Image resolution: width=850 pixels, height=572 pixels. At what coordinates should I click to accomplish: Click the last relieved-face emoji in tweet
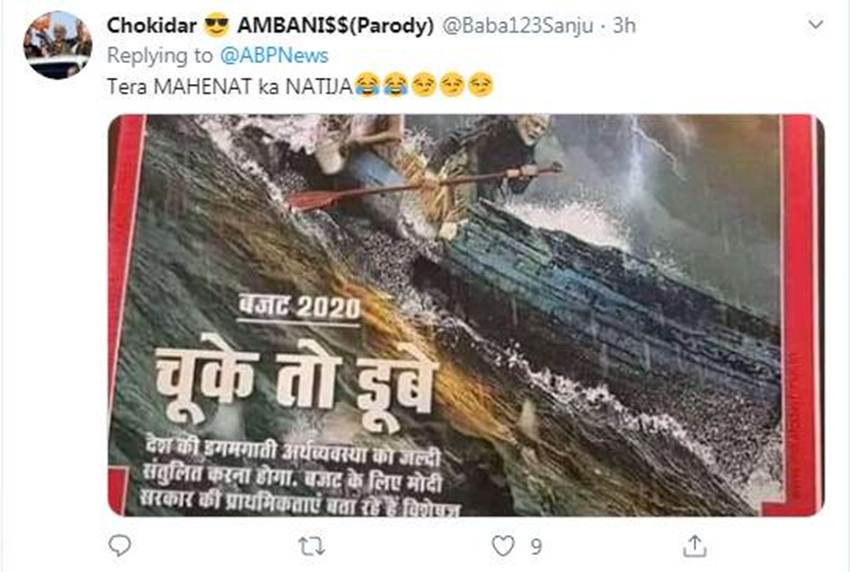tap(480, 85)
